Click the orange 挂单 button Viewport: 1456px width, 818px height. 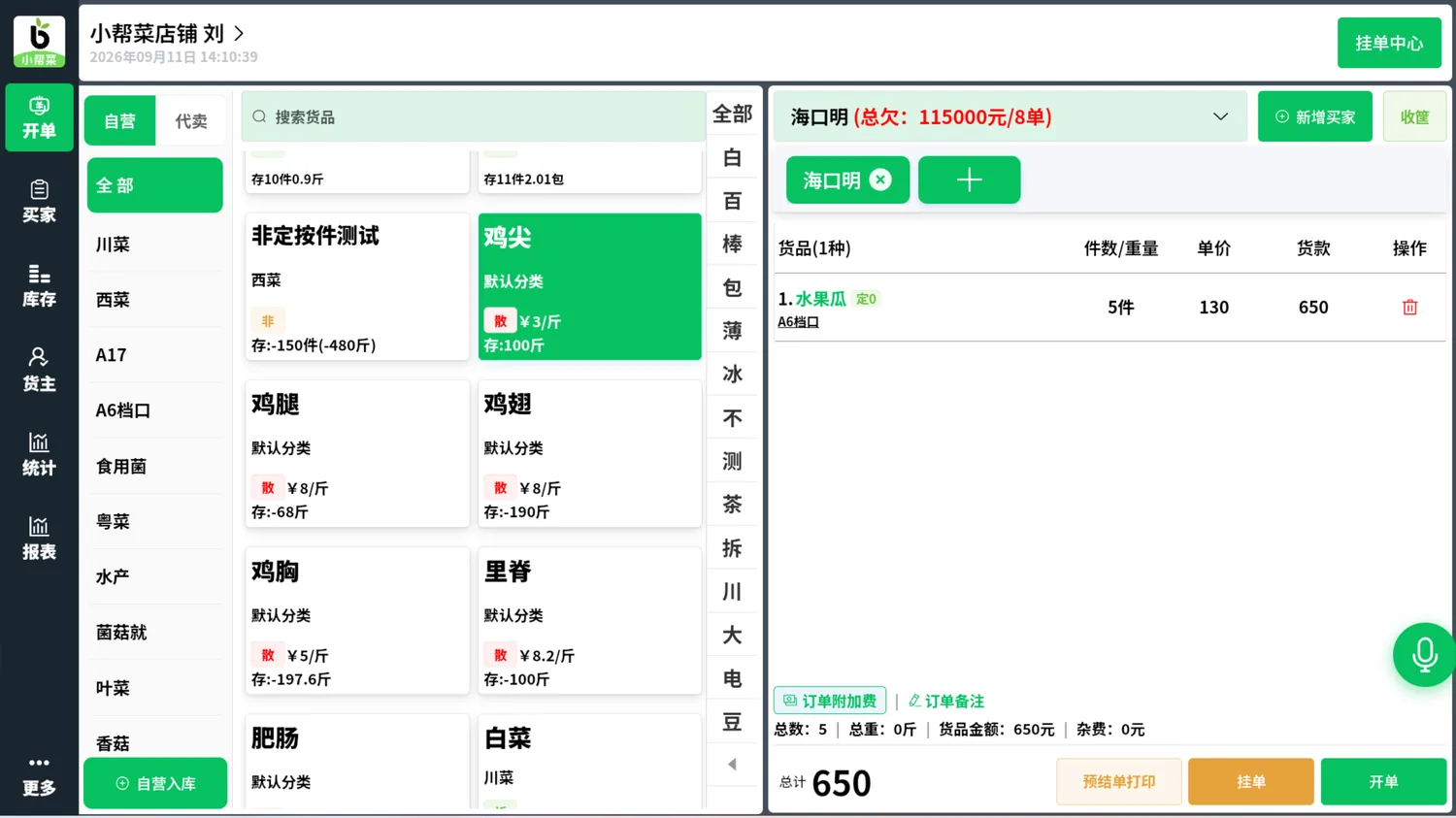(1250, 782)
